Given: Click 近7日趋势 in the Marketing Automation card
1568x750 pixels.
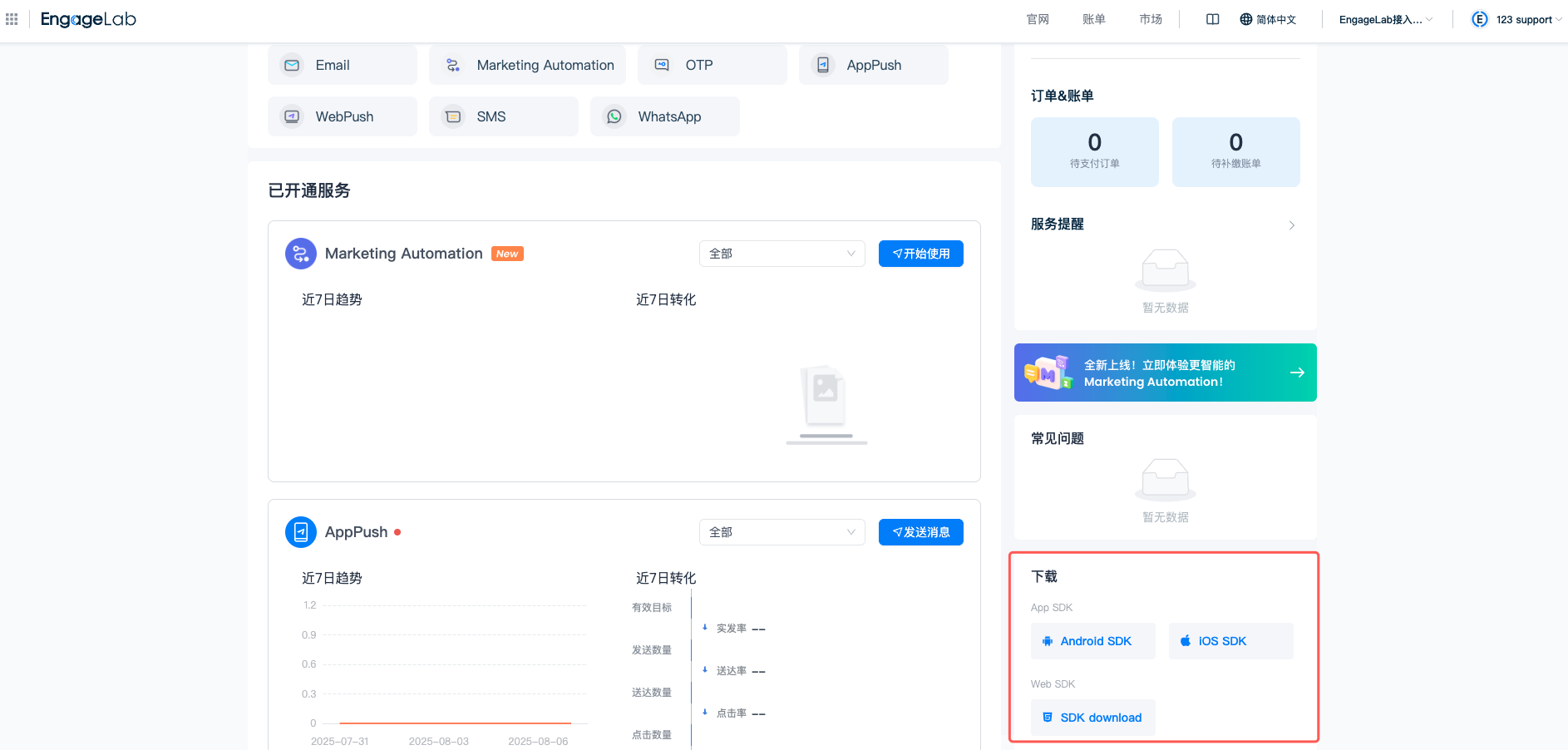Looking at the screenshot, I should [332, 299].
